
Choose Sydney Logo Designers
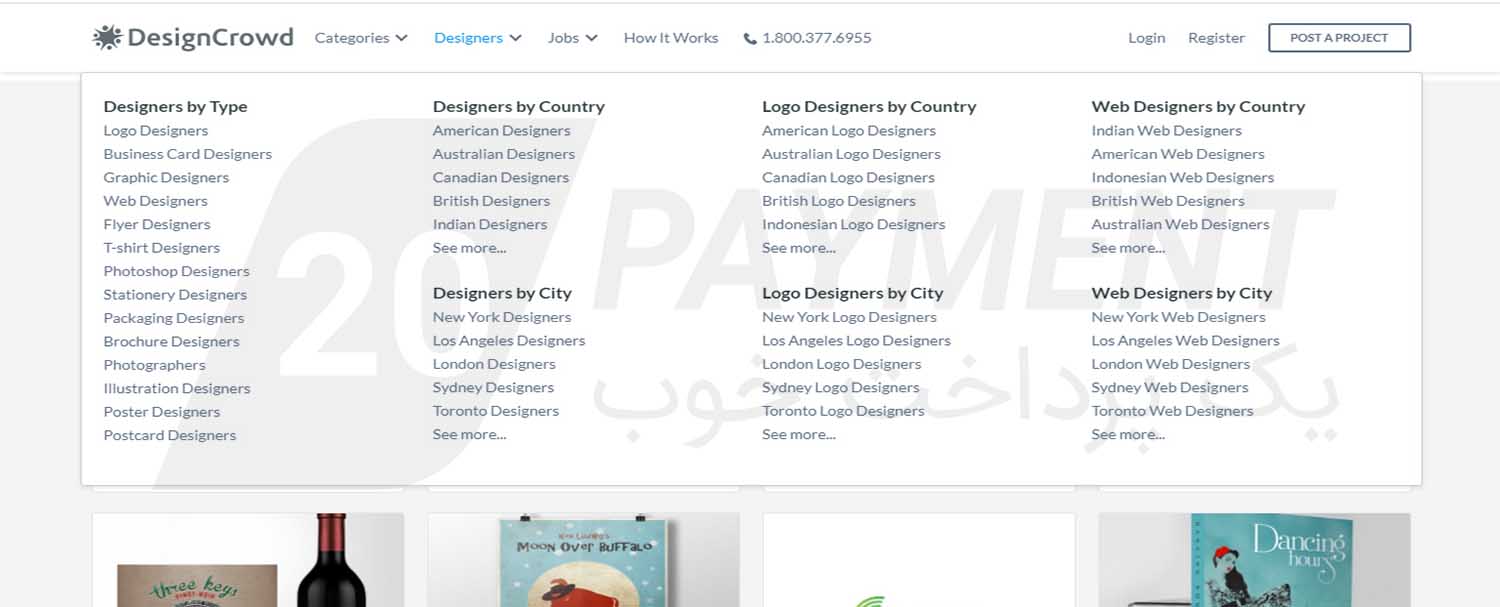tap(841, 388)
